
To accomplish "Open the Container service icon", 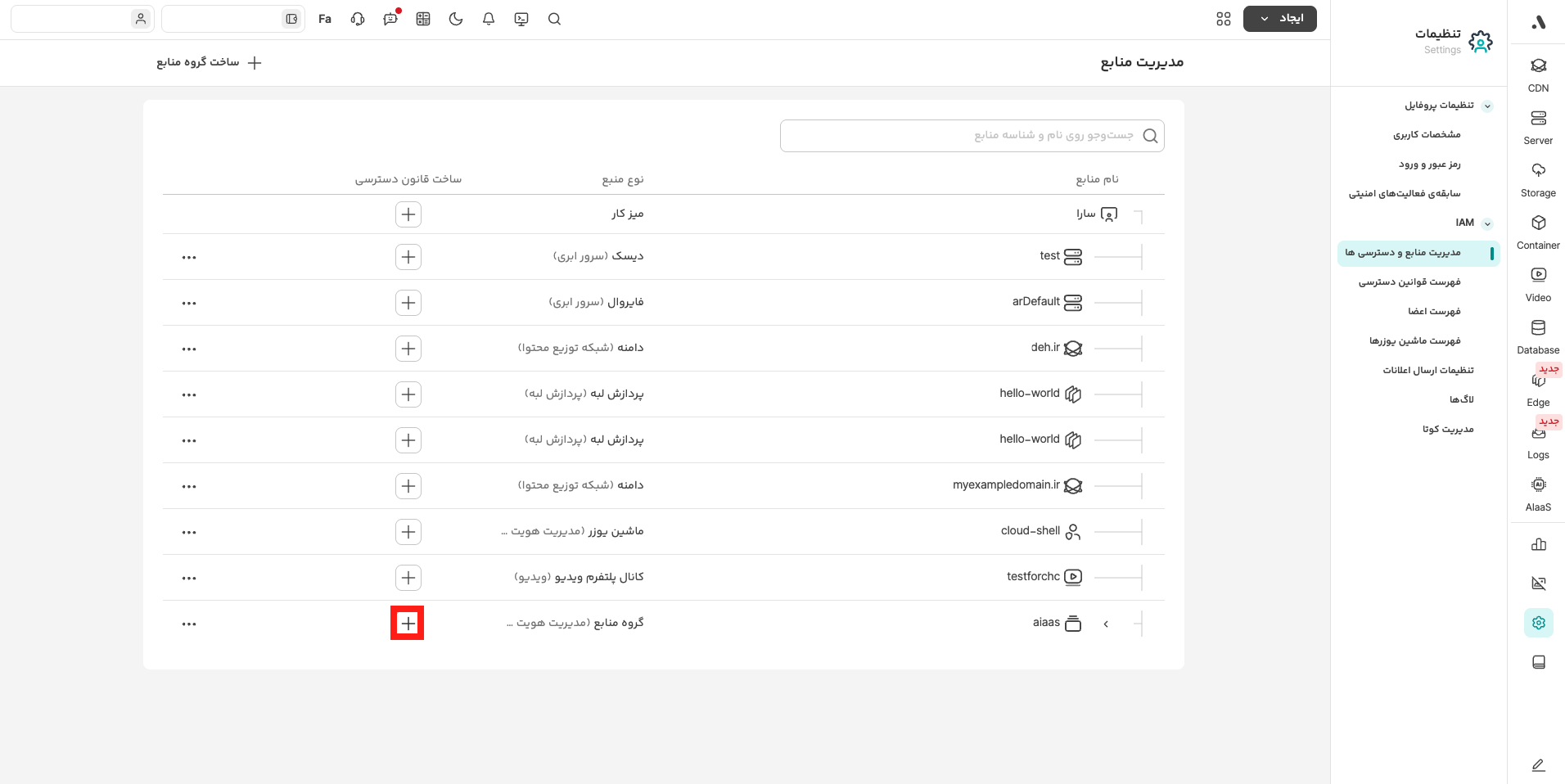I will click(1538, 231).
